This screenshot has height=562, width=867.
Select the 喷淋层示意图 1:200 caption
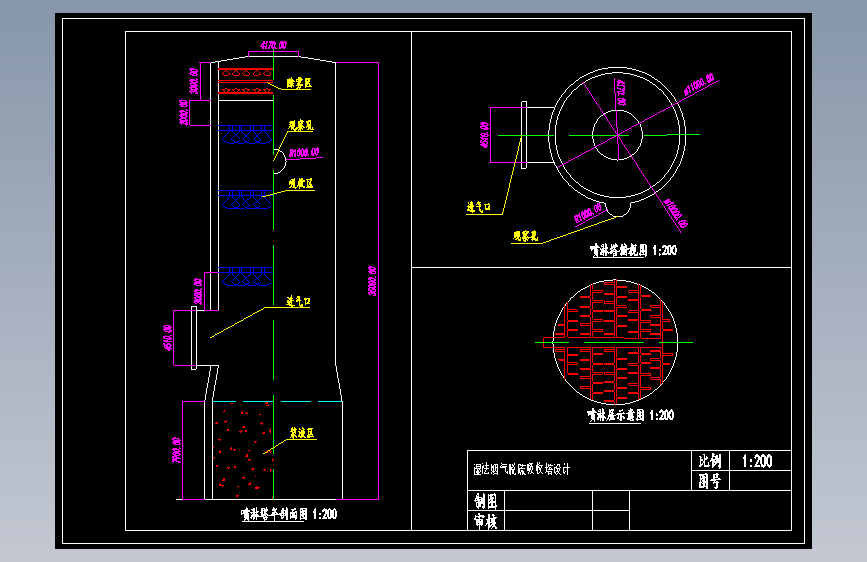click(630, 415)
